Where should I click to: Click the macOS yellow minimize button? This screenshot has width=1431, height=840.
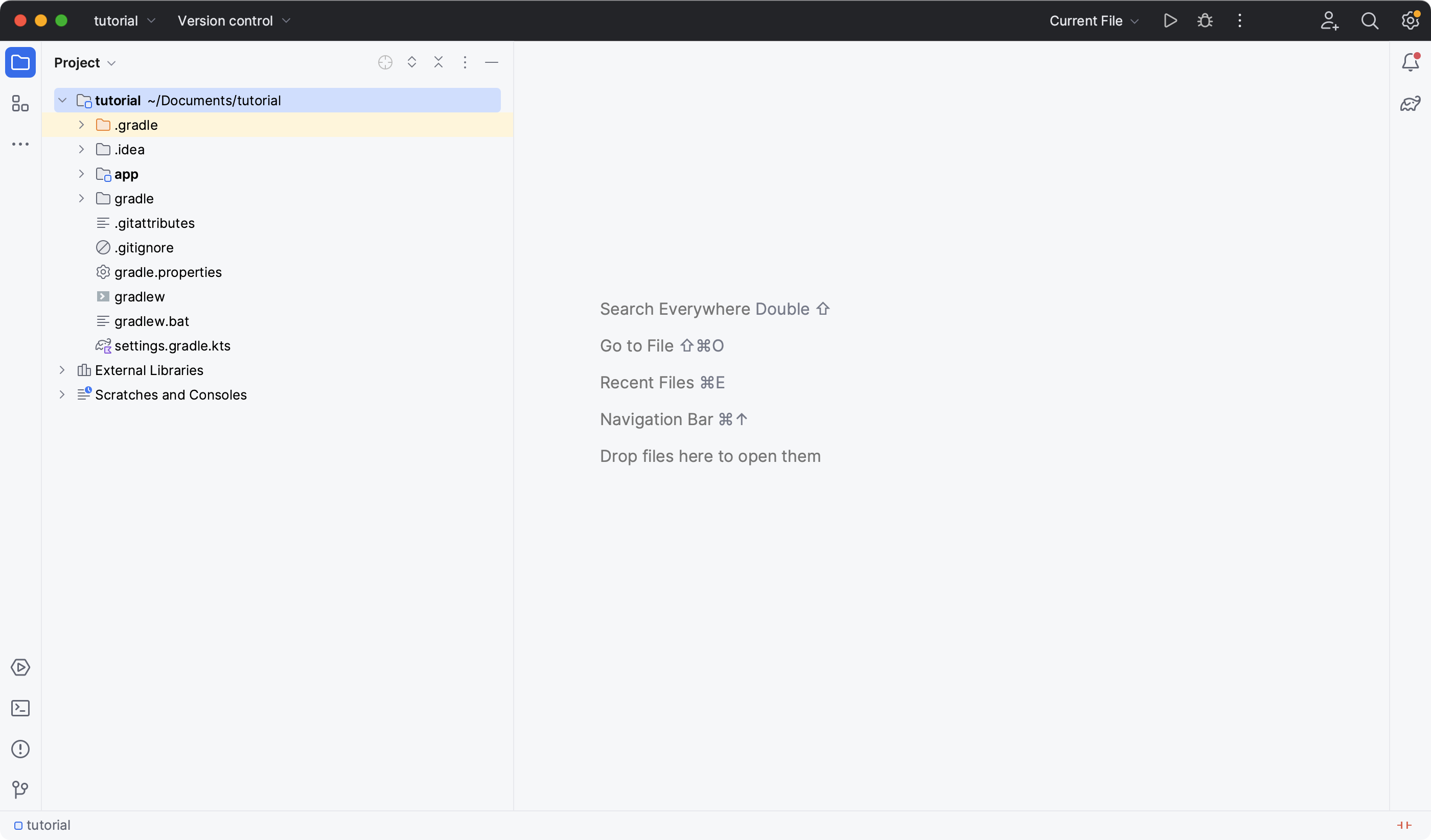point(41,21)
